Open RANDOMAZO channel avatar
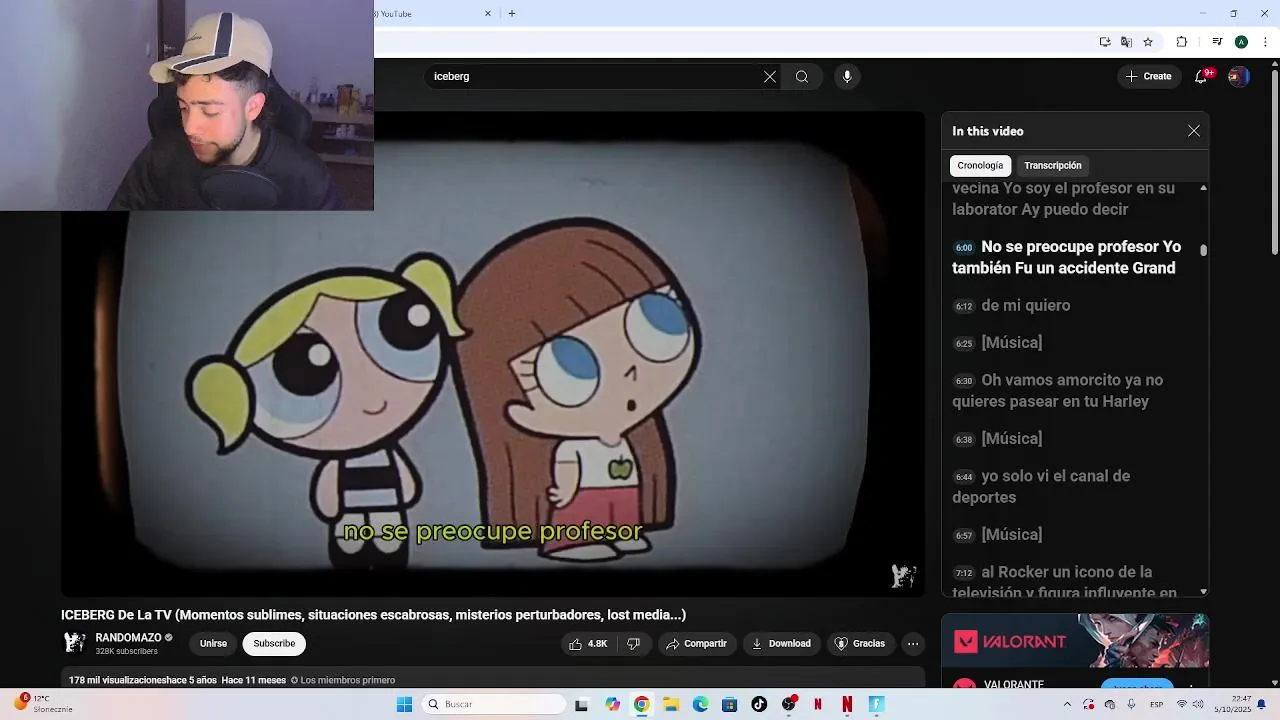Screen dimensions: 1280x720 (x=74, y=643)
